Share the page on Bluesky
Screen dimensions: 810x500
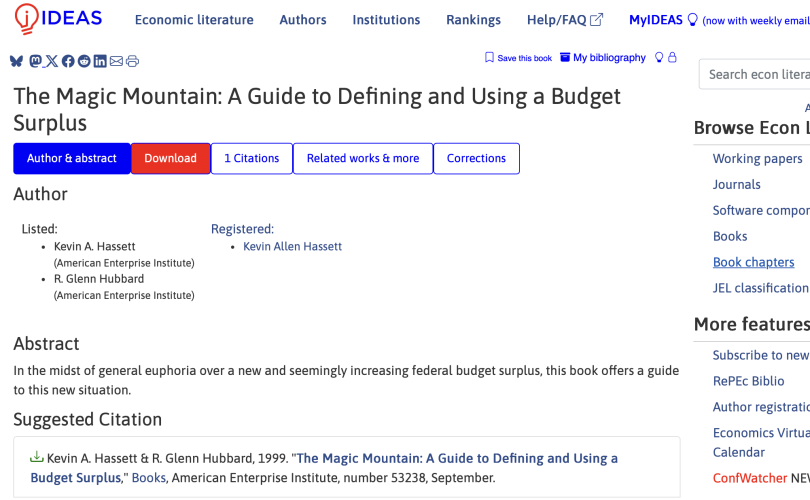[17, 61]
